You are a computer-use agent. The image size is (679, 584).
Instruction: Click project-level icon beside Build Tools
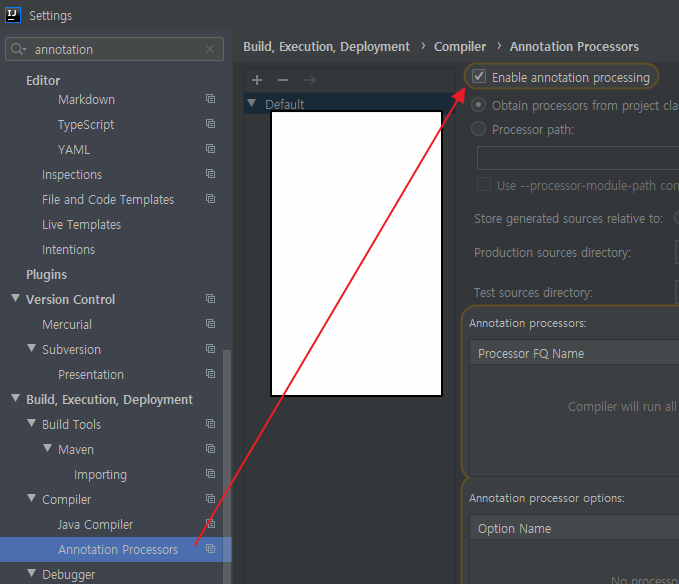210,424
